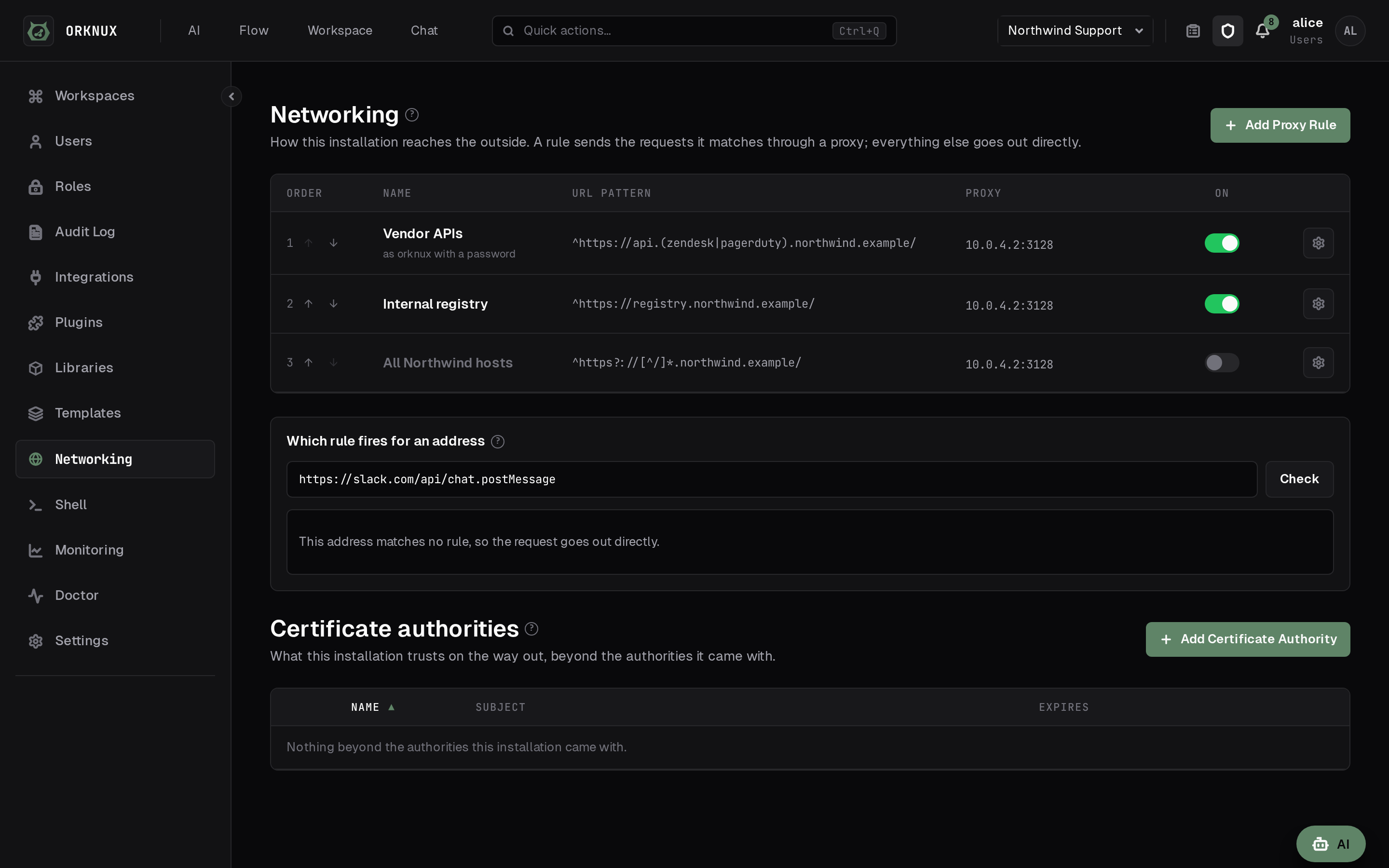Screen dimensions: 1389x868
Task: Open Templates in the sidebar
Action: pos(115,413)
